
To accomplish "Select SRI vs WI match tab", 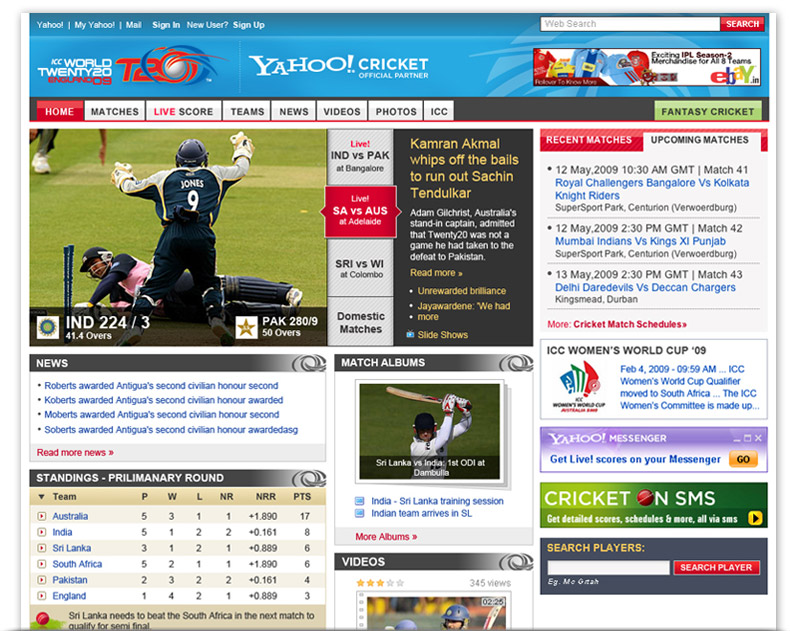I will pos(360,268).
